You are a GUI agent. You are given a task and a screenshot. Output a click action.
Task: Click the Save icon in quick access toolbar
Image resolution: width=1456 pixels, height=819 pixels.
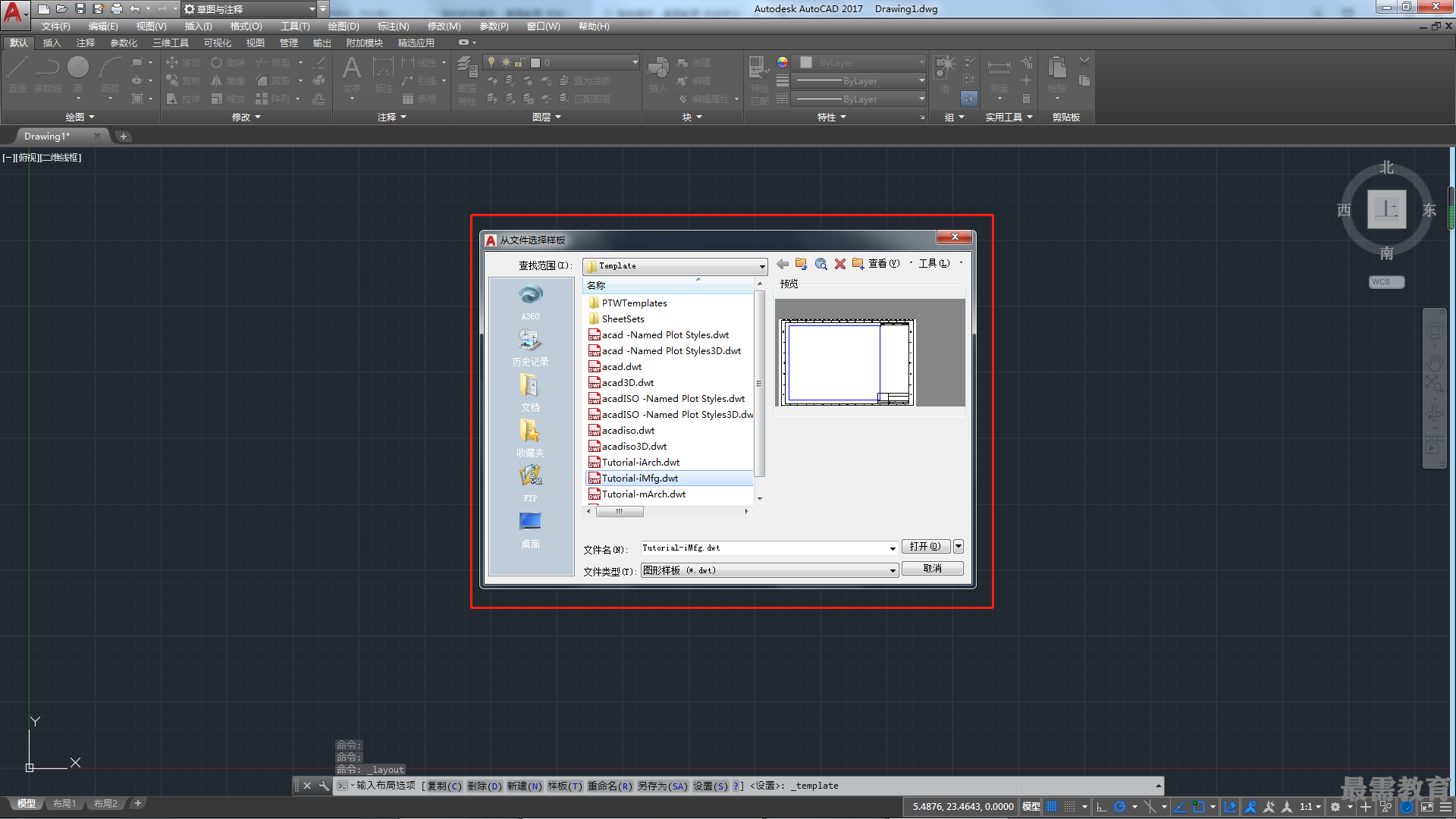tap(80, 9)
